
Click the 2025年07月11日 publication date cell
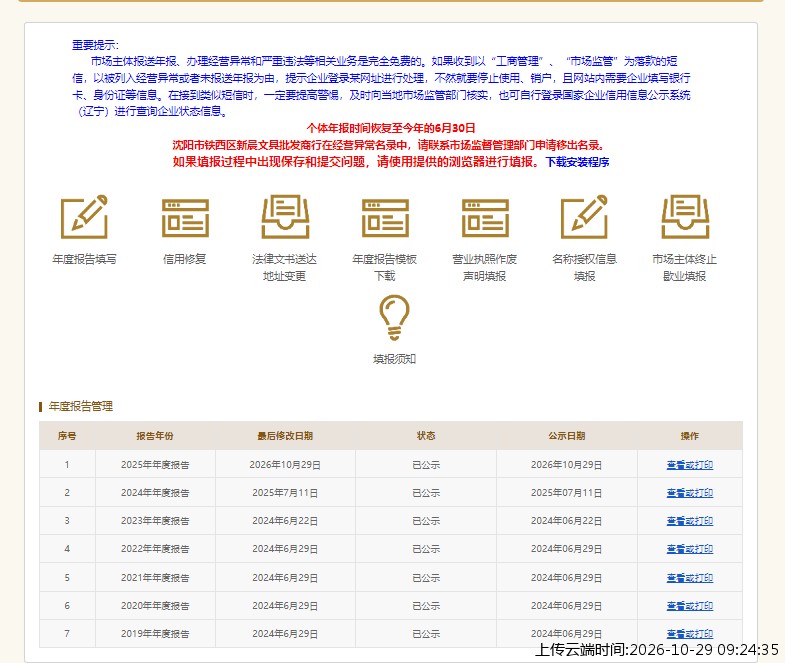coord(567,493)
